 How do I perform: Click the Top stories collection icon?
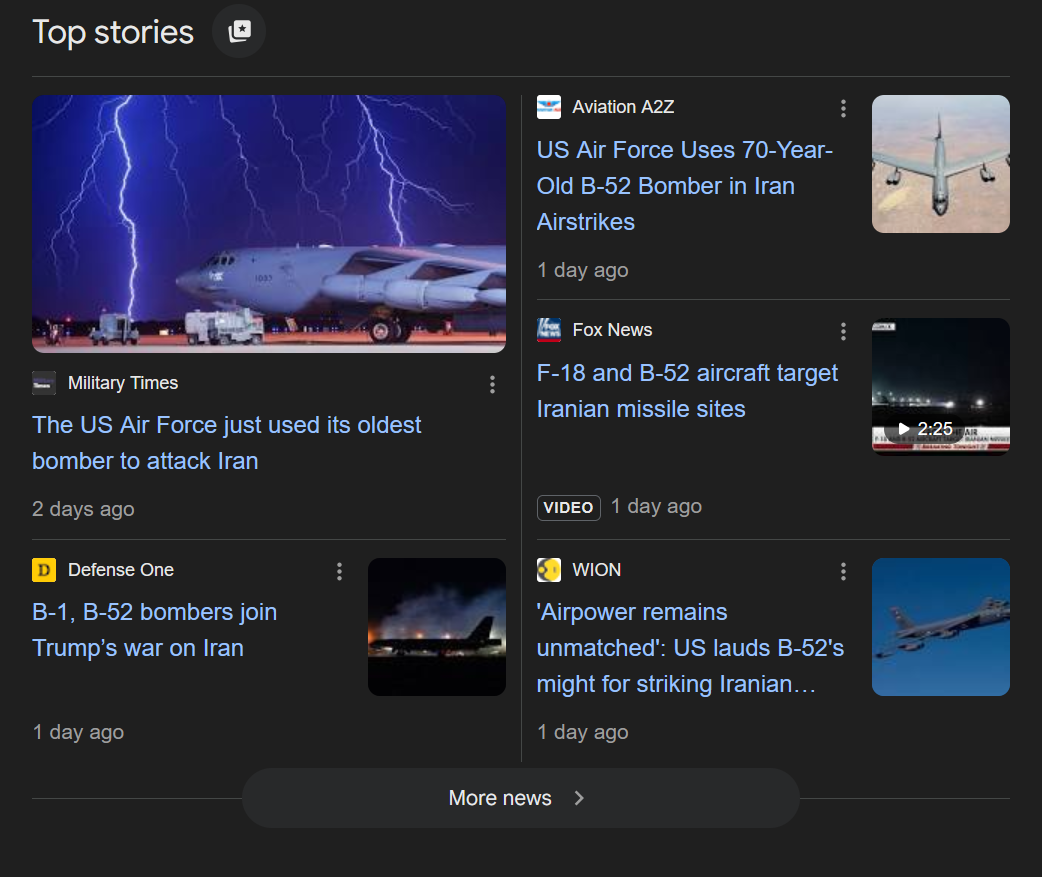tap(239, 31)
